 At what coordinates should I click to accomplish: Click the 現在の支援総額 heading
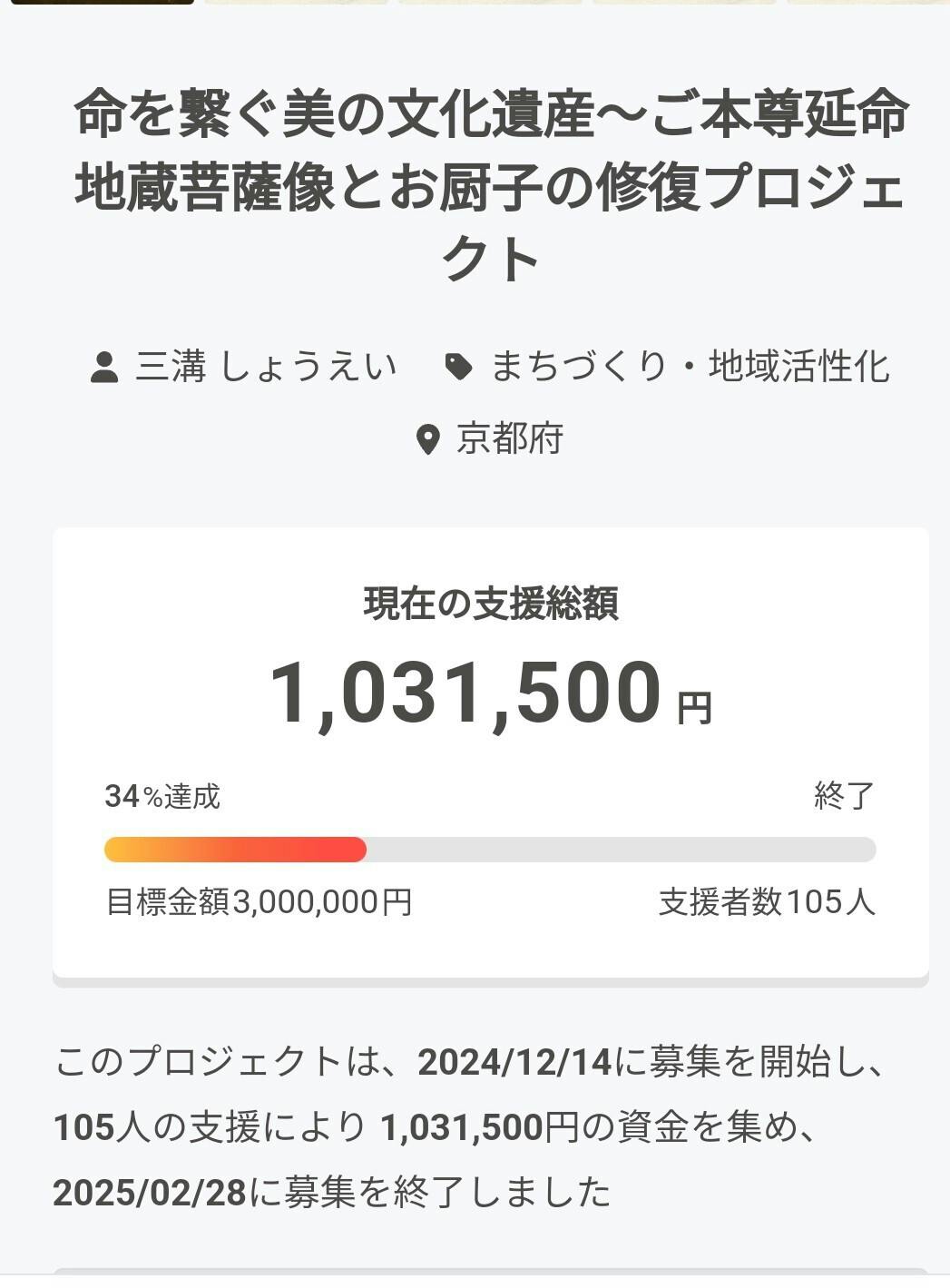[x=491, y=605]
